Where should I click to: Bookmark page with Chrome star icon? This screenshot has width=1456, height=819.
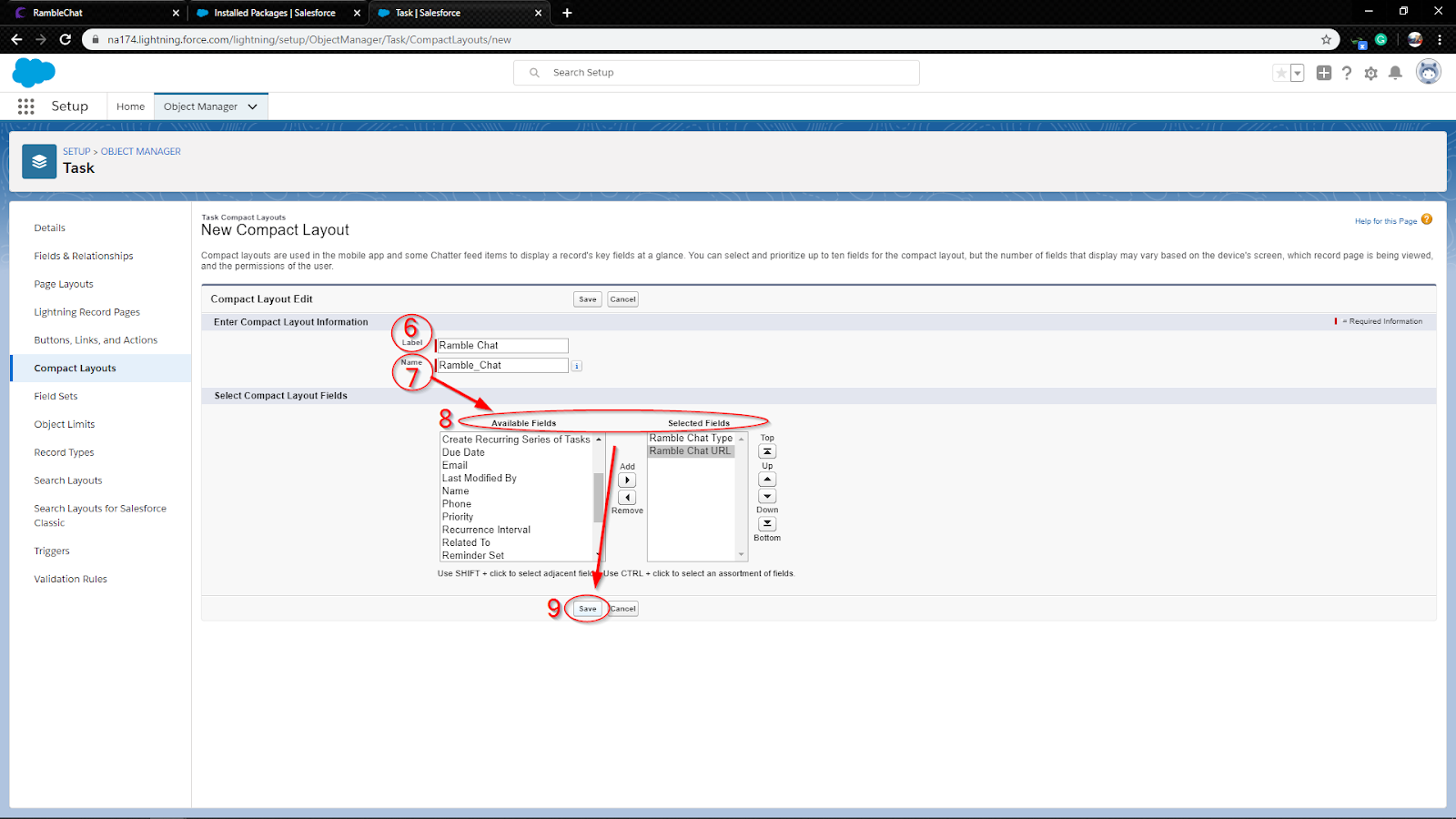(x=1326, y=39)
